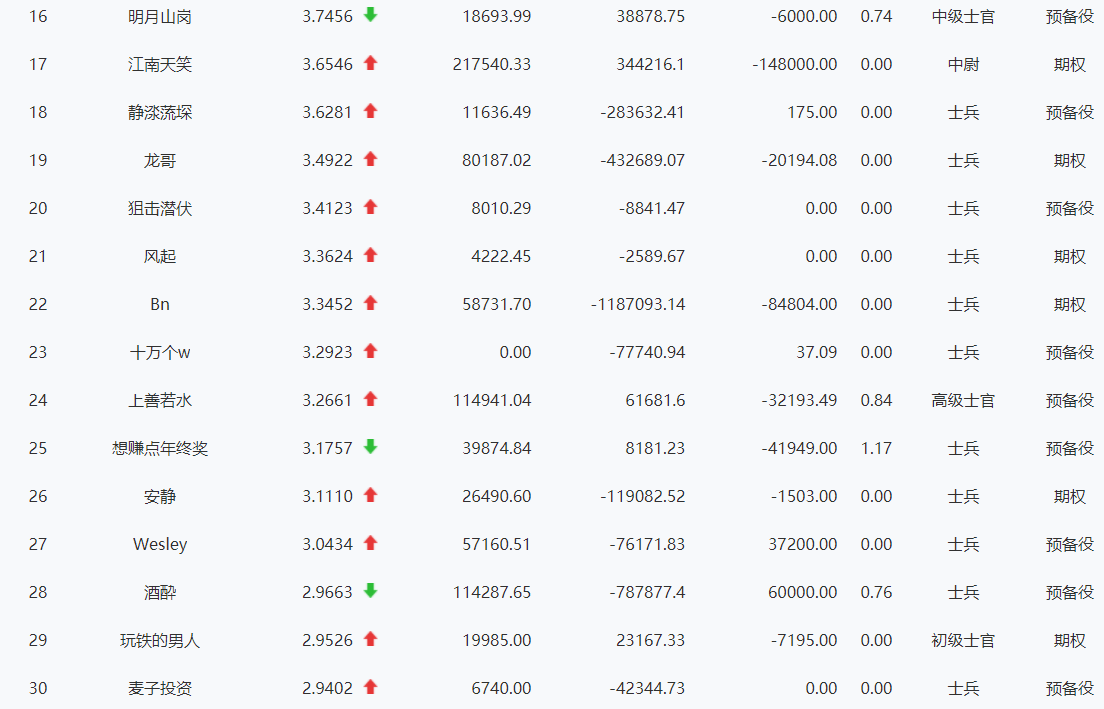The image size is (1104, 709).
Task: Select the 风起 trader name
Action: point(160,256)
